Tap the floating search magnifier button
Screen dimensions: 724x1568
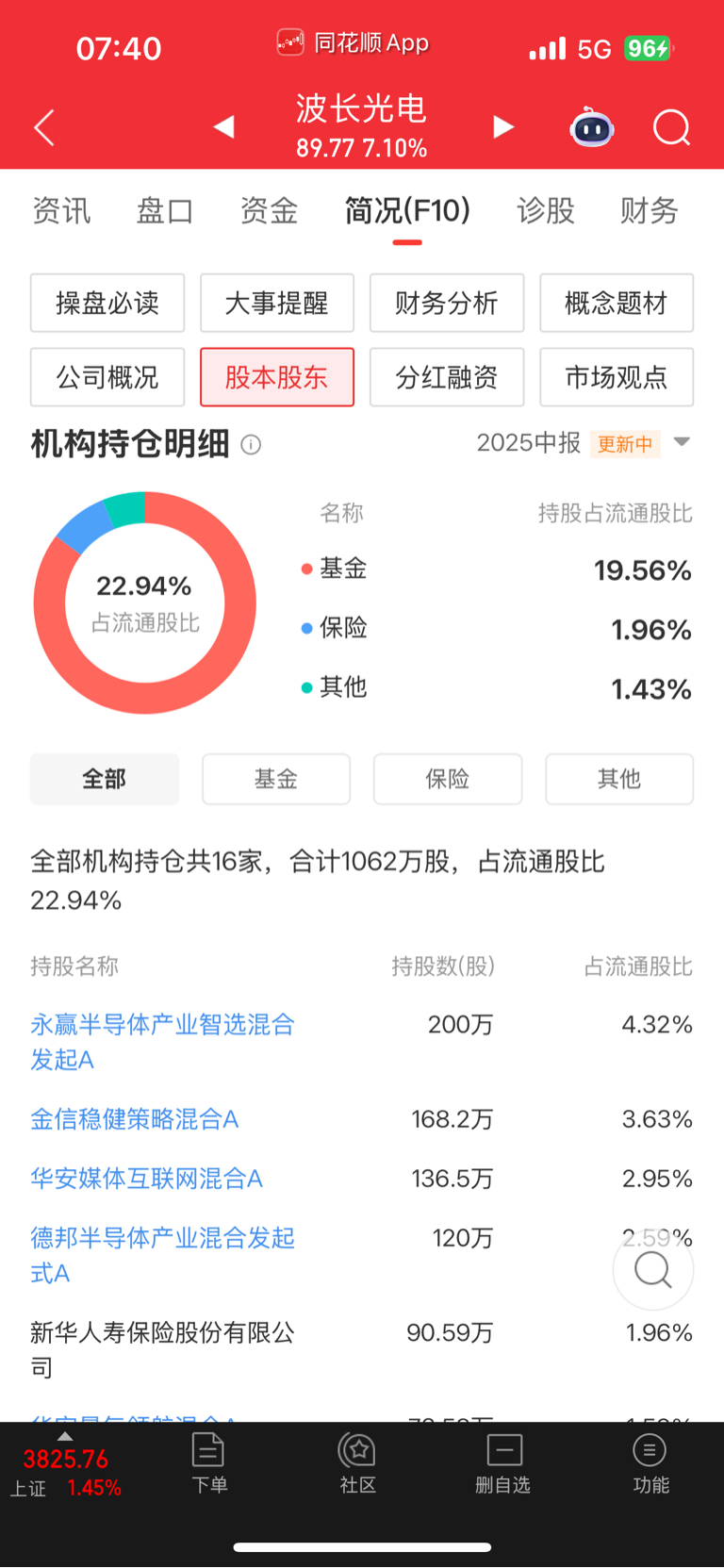tap(653, 1269)
